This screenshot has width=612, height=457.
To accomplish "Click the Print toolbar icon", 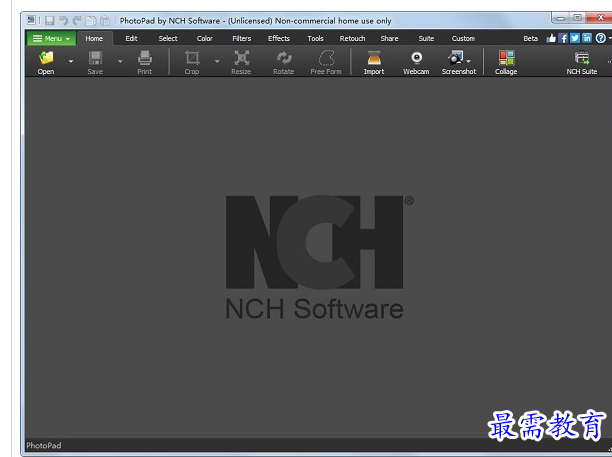I will (144, 62).
